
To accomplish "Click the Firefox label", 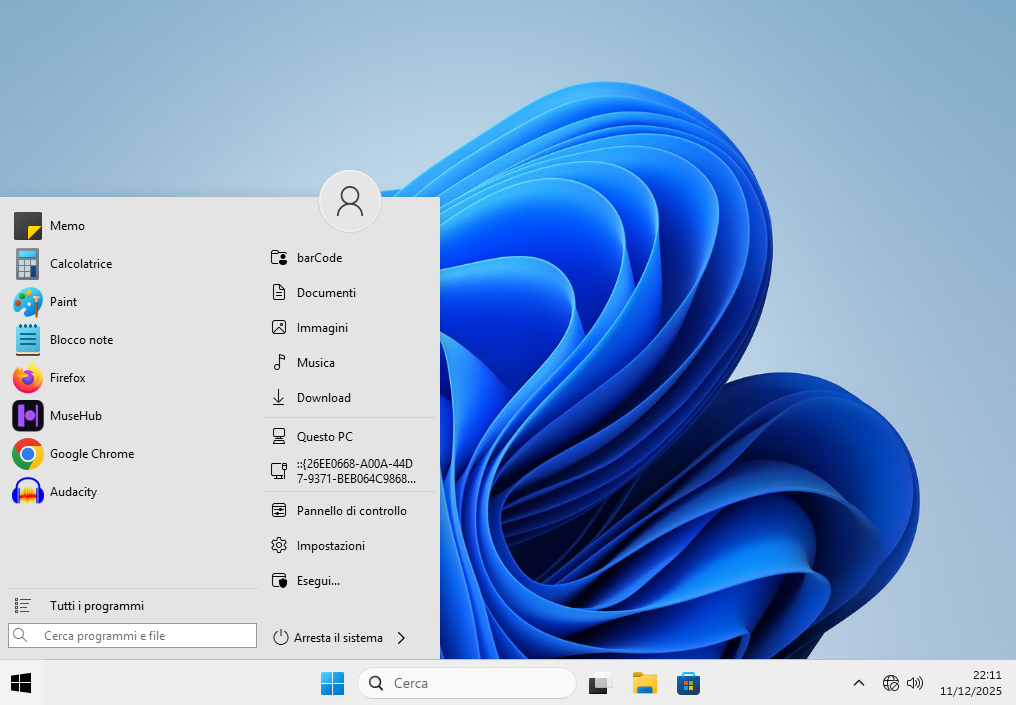I will [x=67, y=378].
